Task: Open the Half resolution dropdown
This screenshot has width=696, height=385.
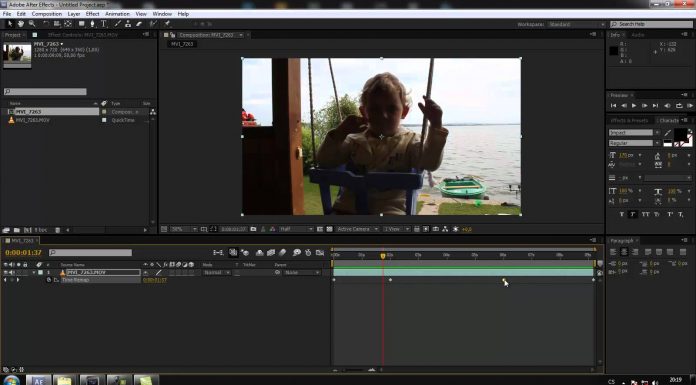Action: pyautogui.click(x=297, y=229)
